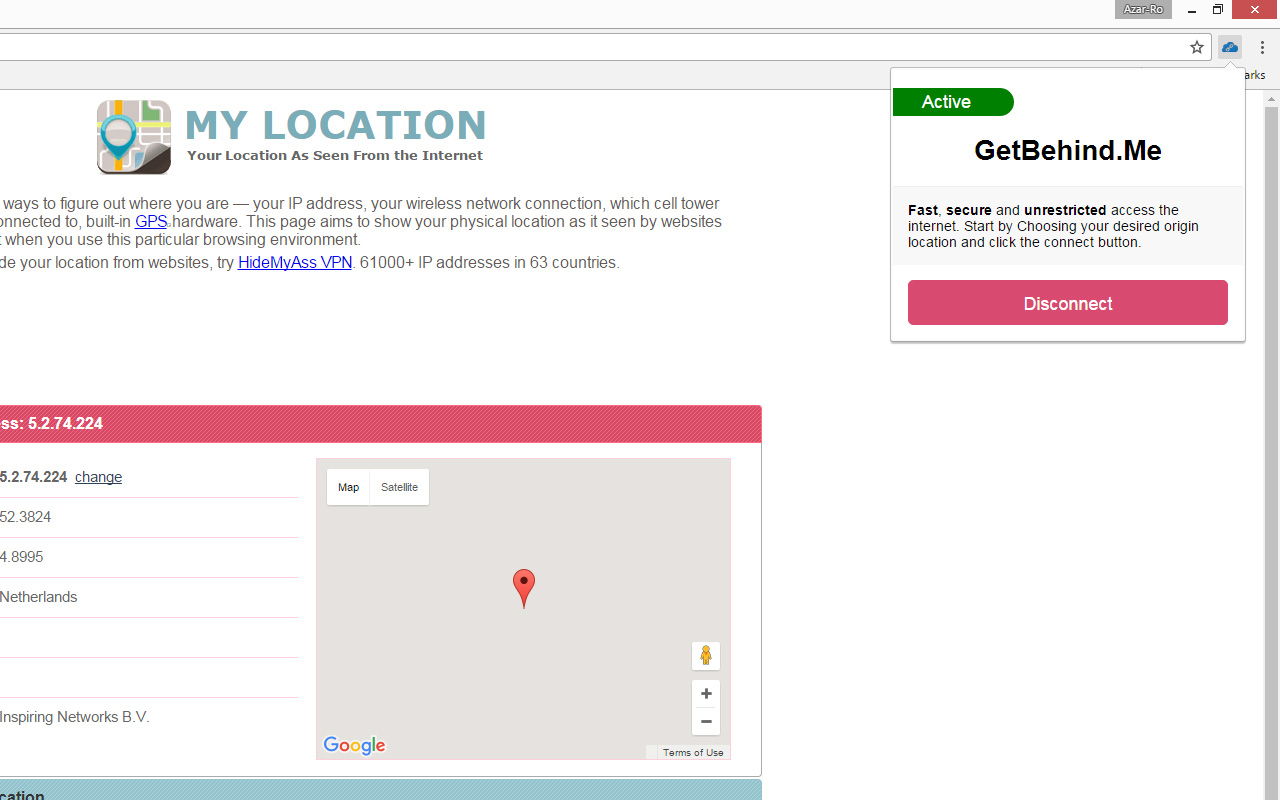Click the red map pin marker

click(524, 588)
